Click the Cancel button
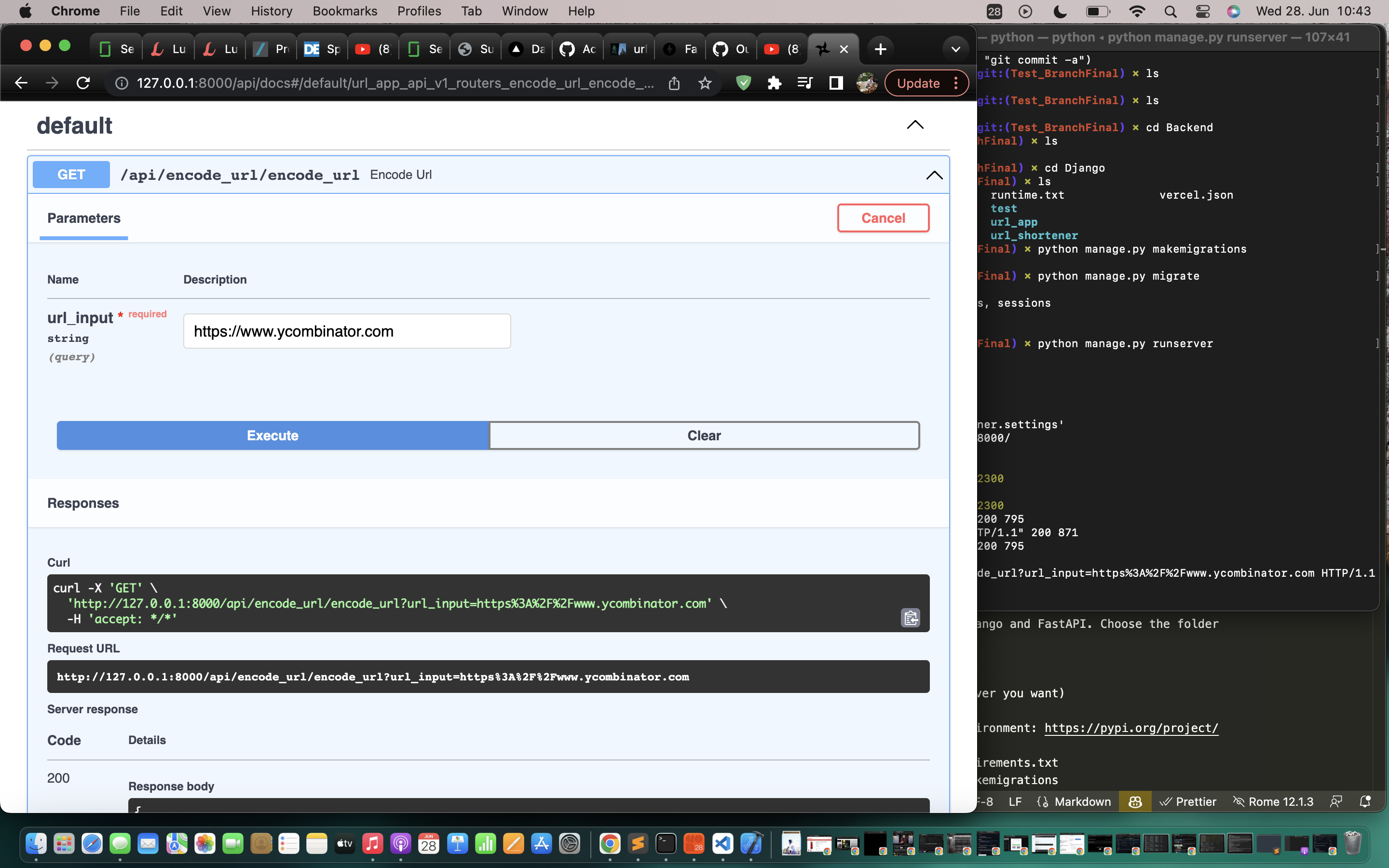The image size is (1389, 868). [x=883, y=218]
